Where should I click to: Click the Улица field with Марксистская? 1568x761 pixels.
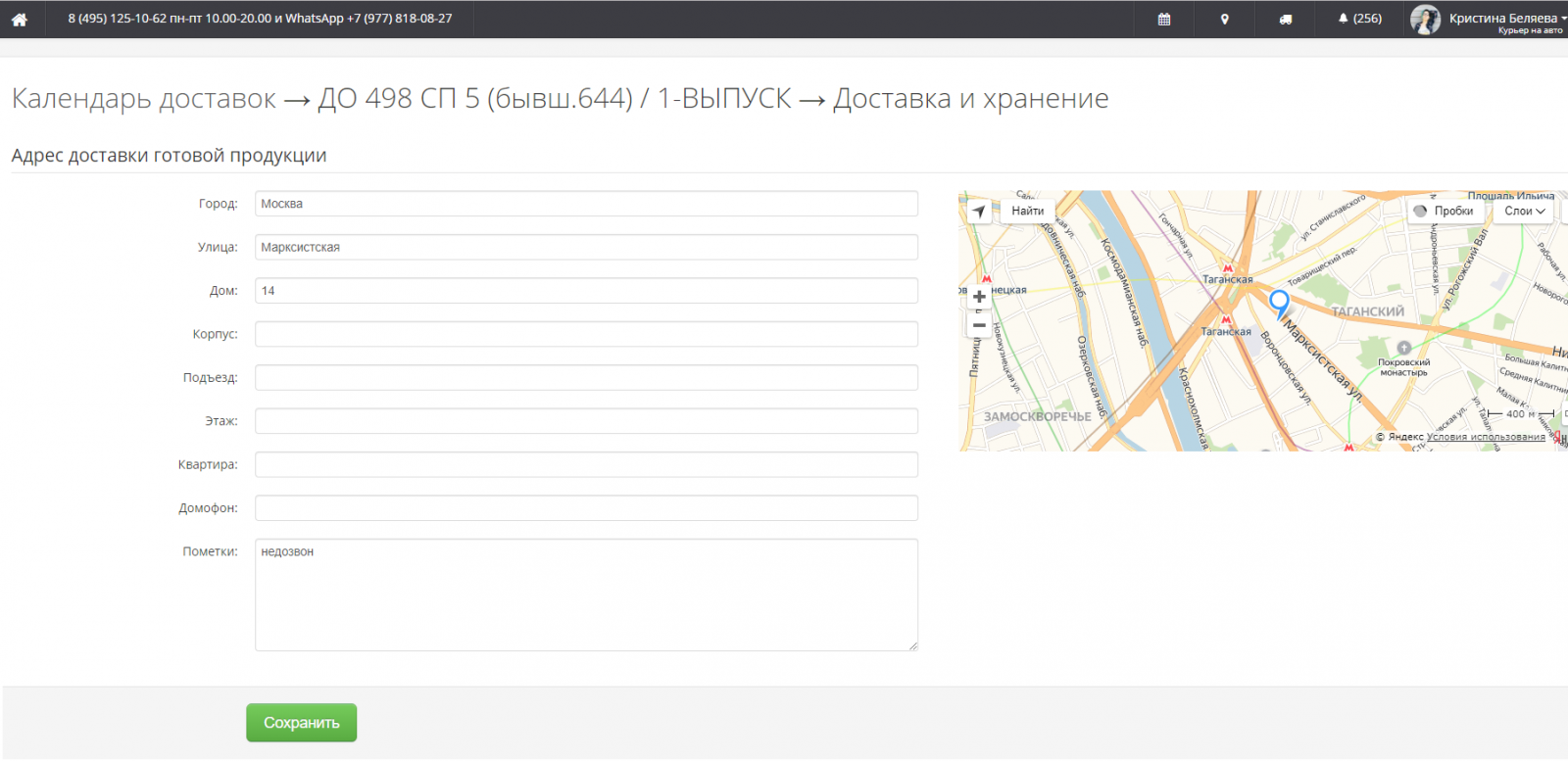point(586,247)
